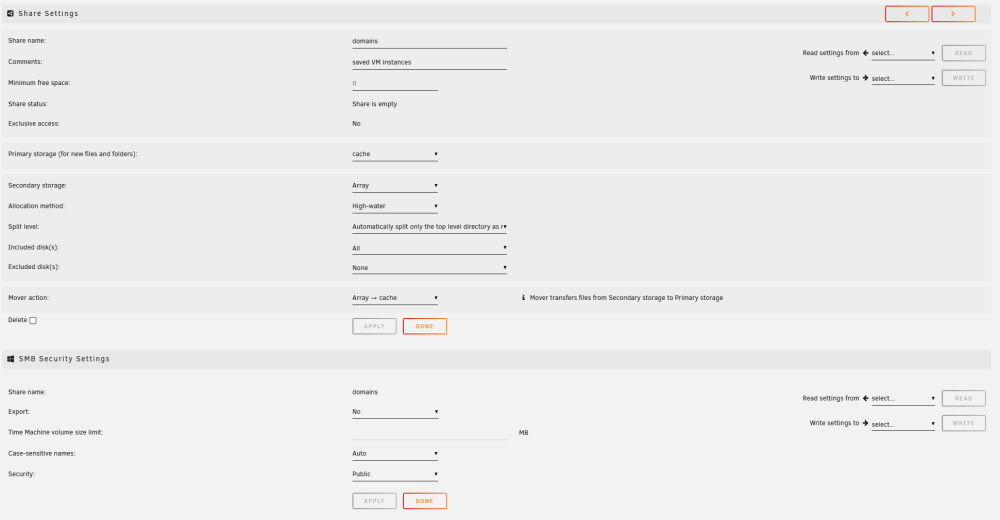Open SMB Read settings from select dropdown

[x=903, y=399]
